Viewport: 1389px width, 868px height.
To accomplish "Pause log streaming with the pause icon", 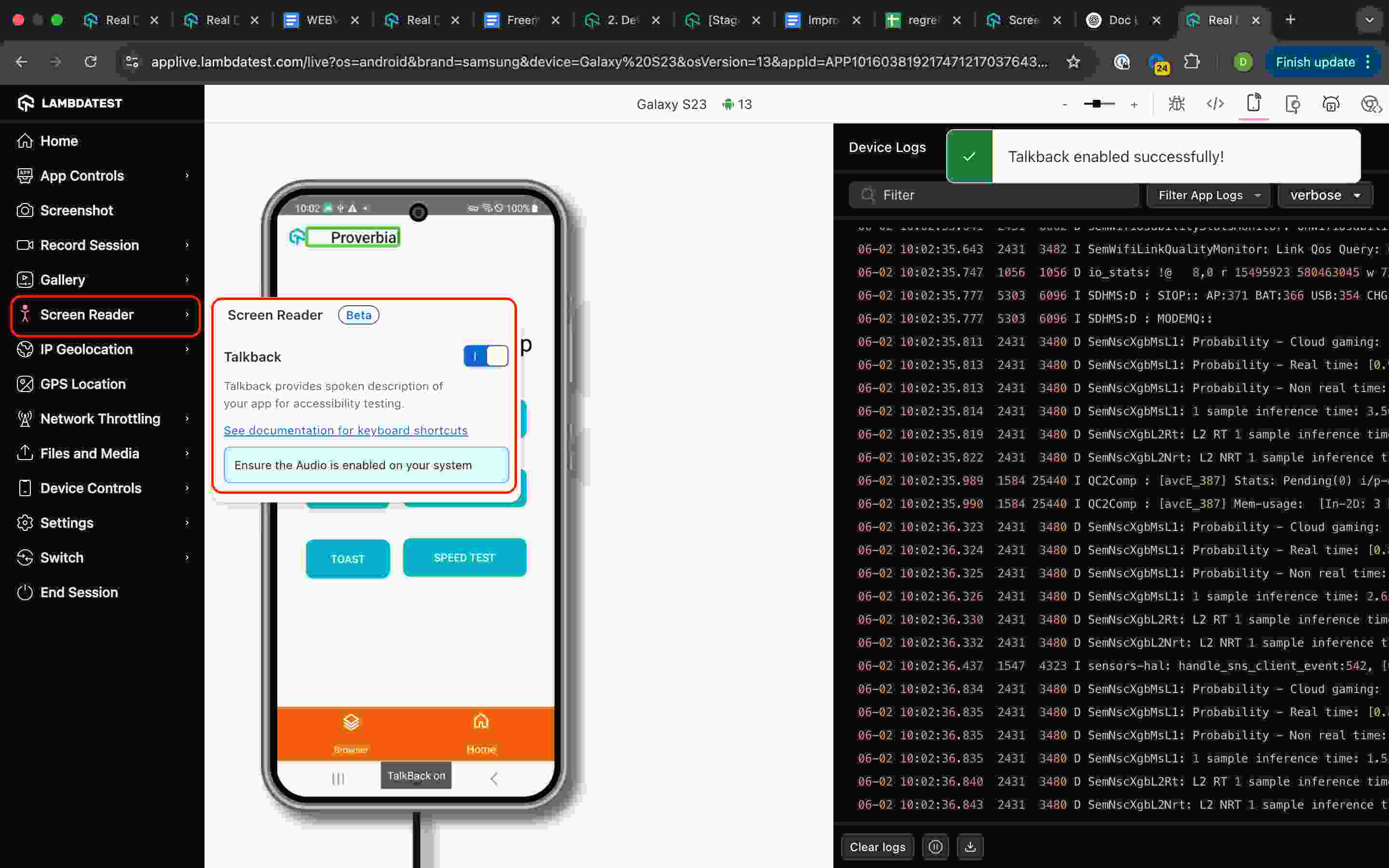I will (x=935, y=847).
